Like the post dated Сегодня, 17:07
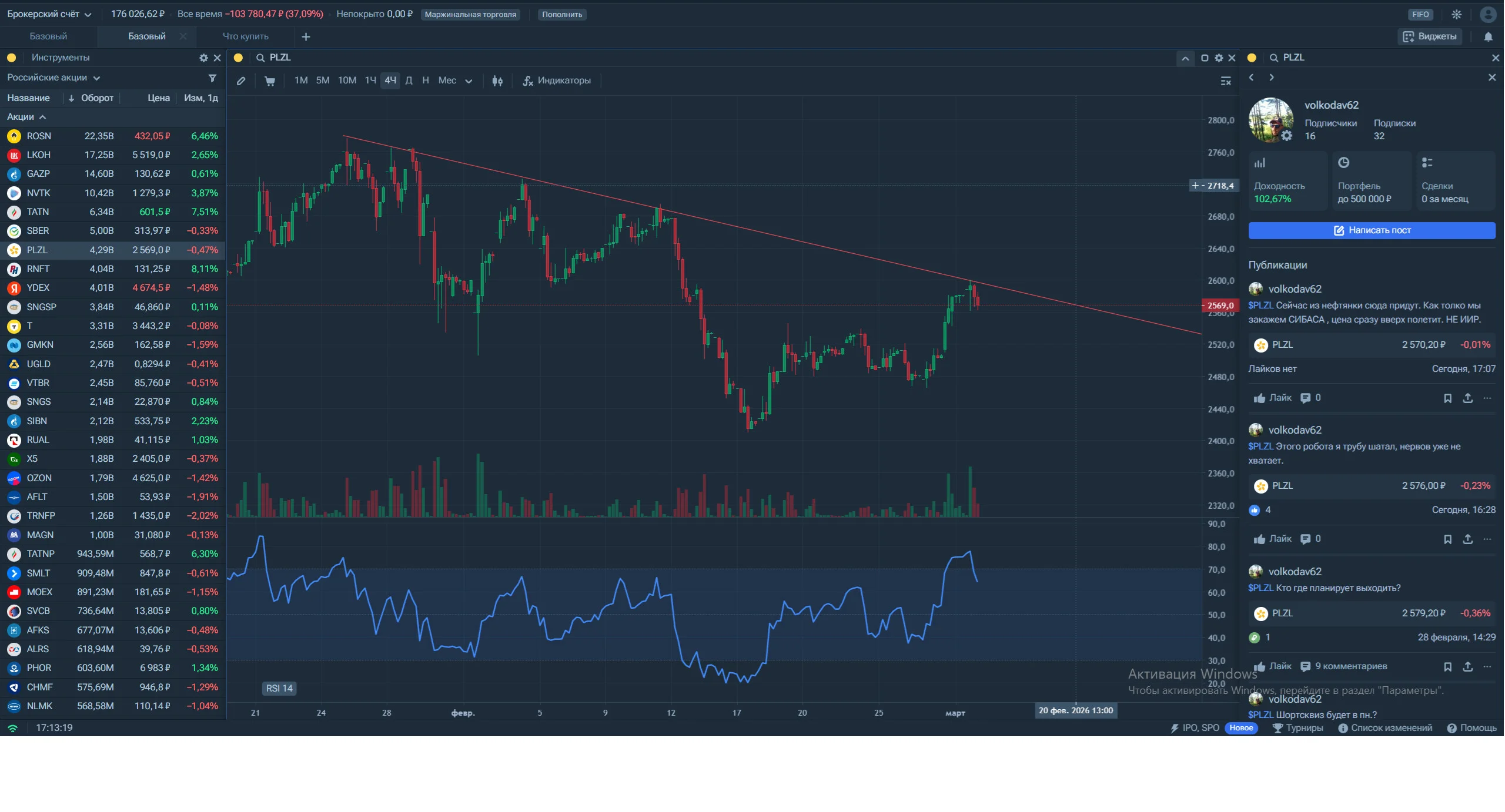 (1273, 398)
